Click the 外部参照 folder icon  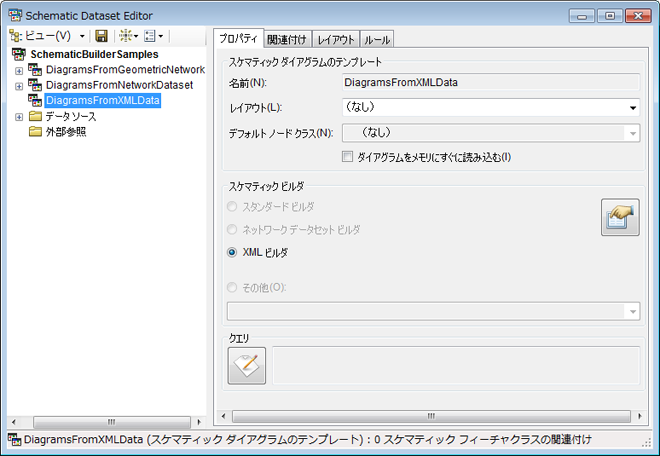point(35,132)
